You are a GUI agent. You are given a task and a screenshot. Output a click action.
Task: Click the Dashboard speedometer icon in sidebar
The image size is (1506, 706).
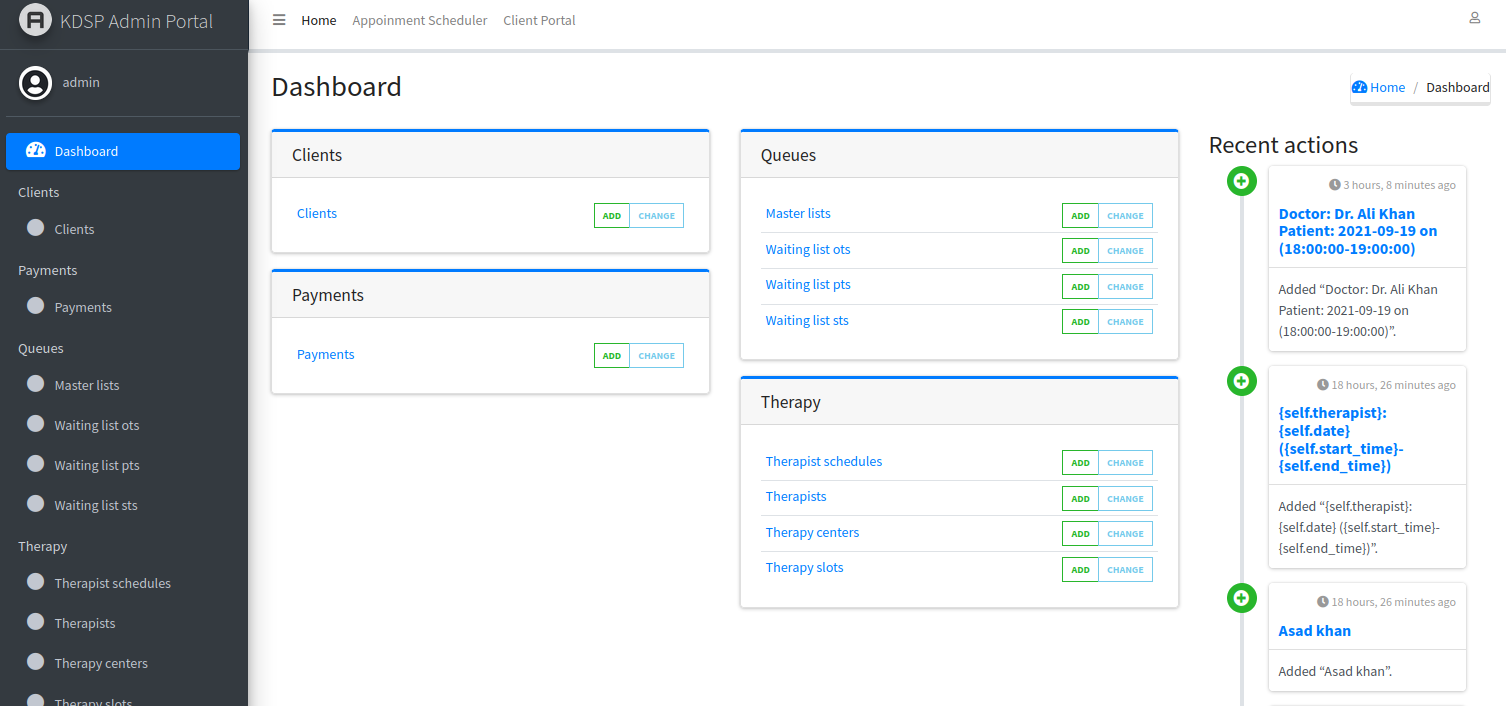[x=36, y=151]
